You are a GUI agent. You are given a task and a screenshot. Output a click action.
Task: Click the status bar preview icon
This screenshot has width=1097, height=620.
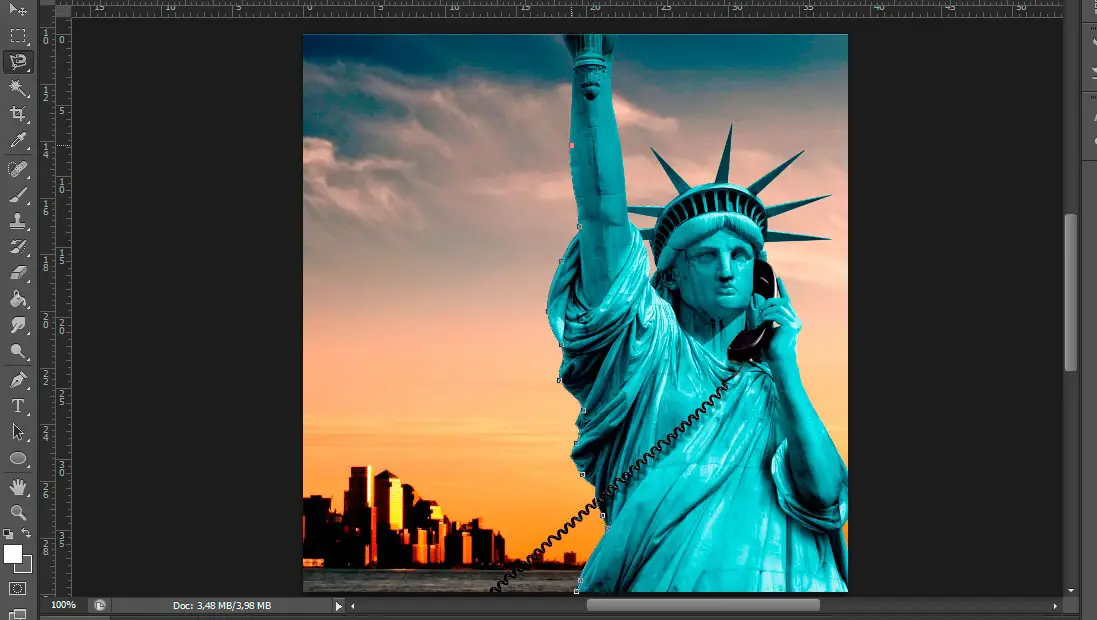100,605
